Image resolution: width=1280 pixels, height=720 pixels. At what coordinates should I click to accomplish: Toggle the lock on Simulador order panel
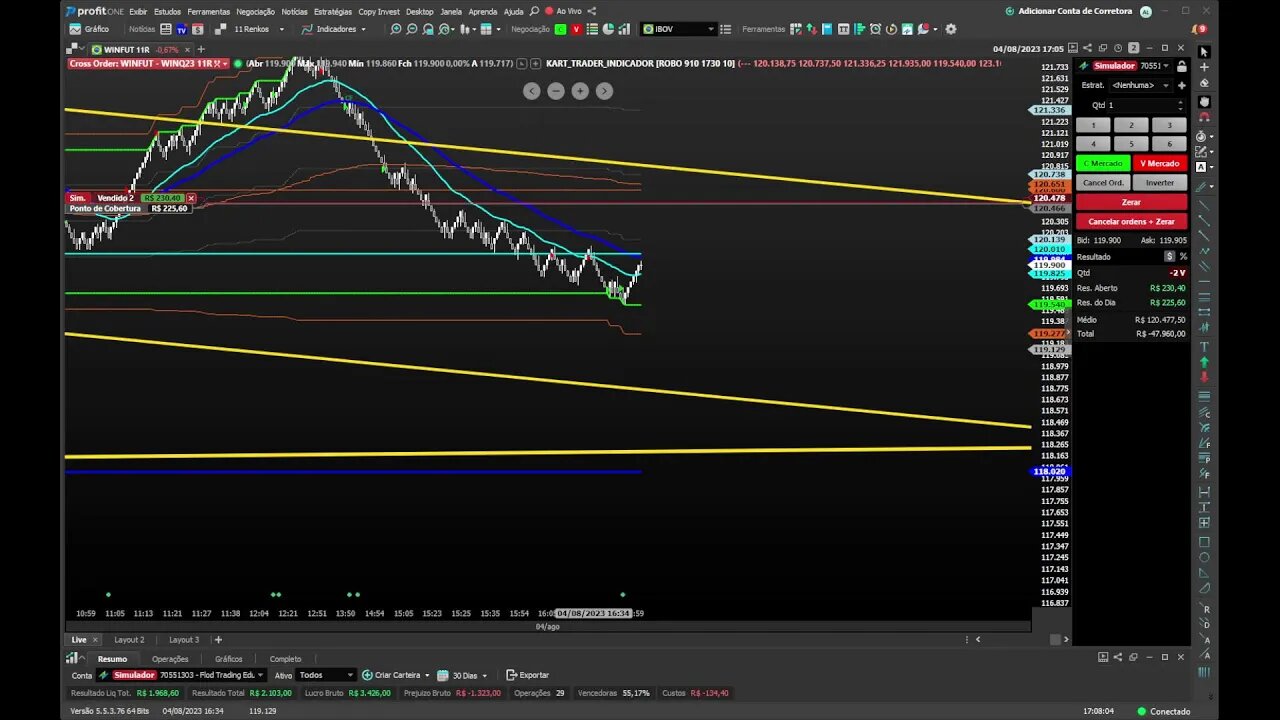(x=1181, y=66)
